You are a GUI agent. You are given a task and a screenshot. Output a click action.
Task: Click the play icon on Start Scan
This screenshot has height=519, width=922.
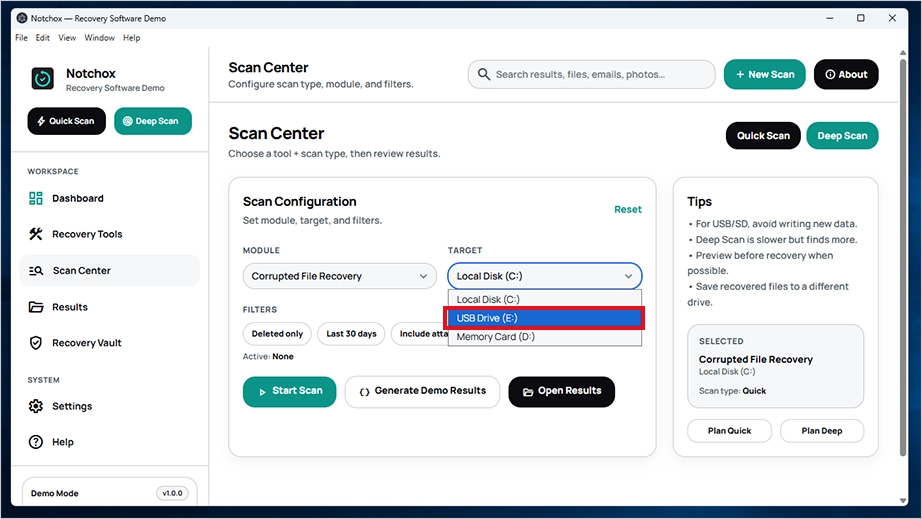click(x=262, y=391)
